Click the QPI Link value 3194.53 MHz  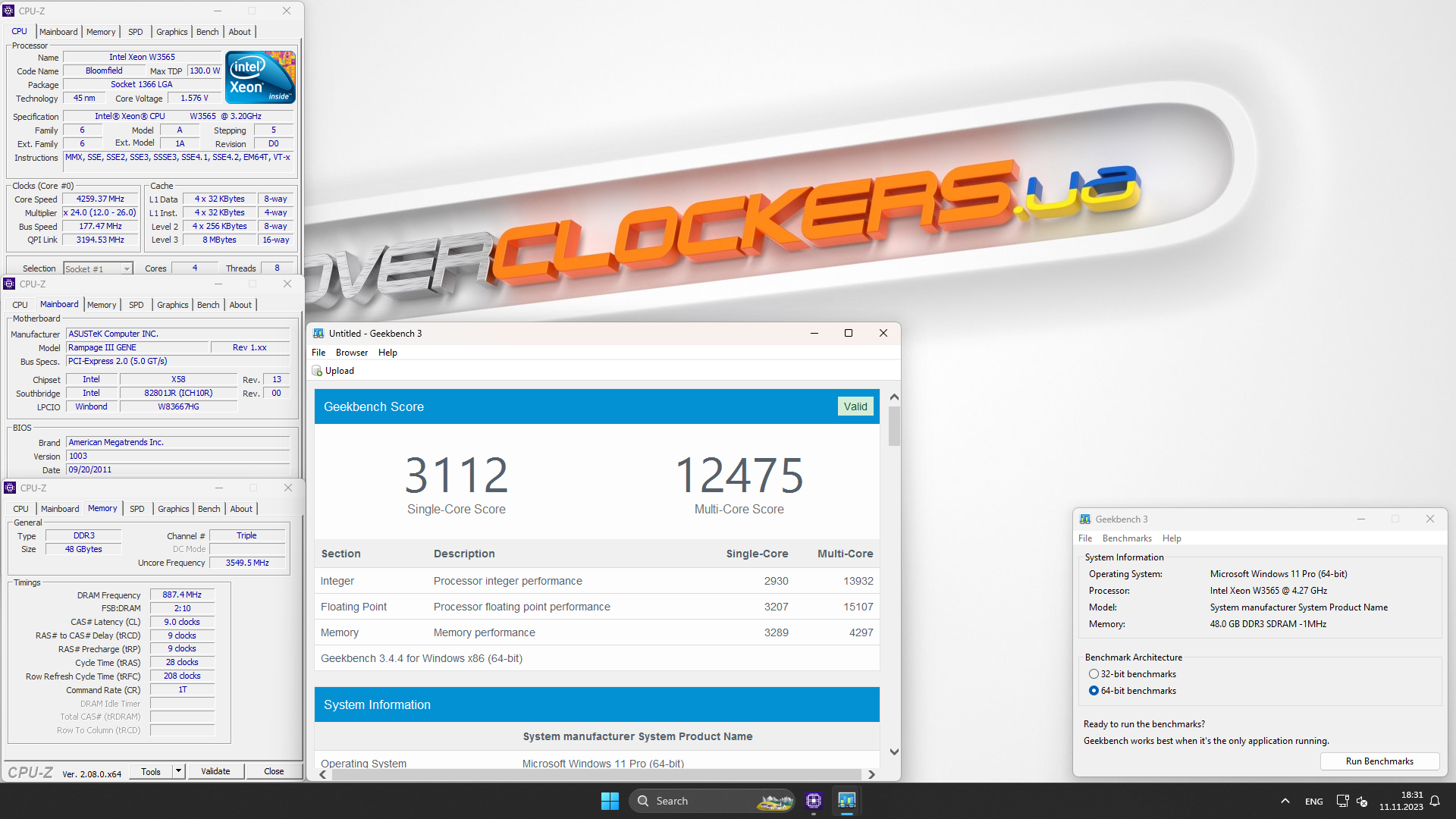pyautogui.click(x=100, y=240)
